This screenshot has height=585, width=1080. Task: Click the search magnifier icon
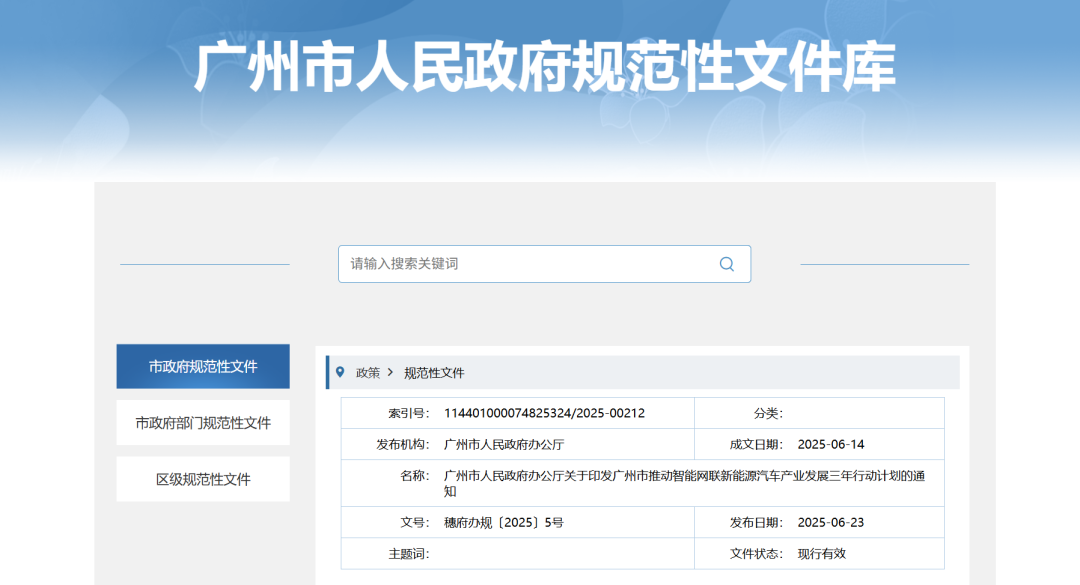click(x=727, y=263)
